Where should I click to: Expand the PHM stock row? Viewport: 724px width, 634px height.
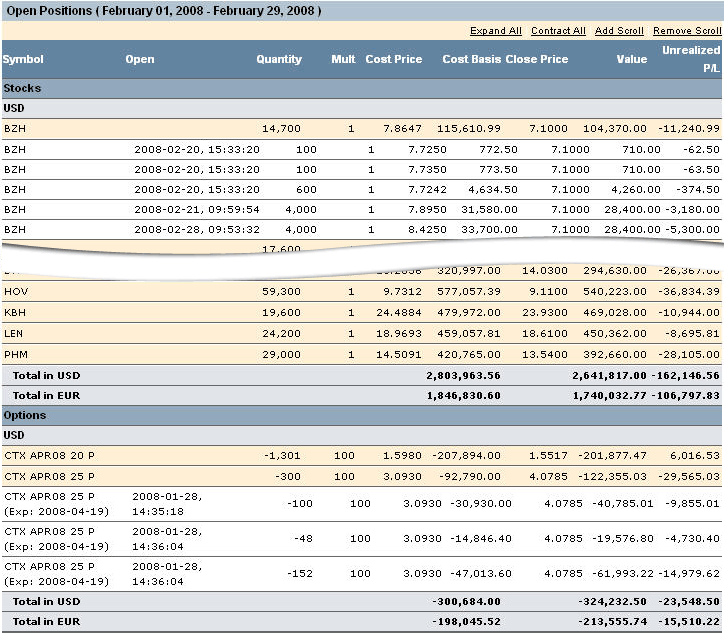362,355
